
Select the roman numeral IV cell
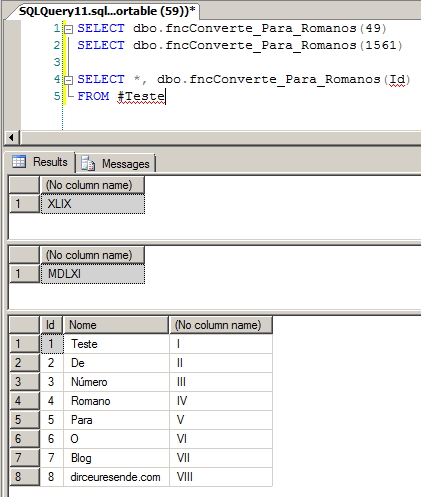point(221,401)
